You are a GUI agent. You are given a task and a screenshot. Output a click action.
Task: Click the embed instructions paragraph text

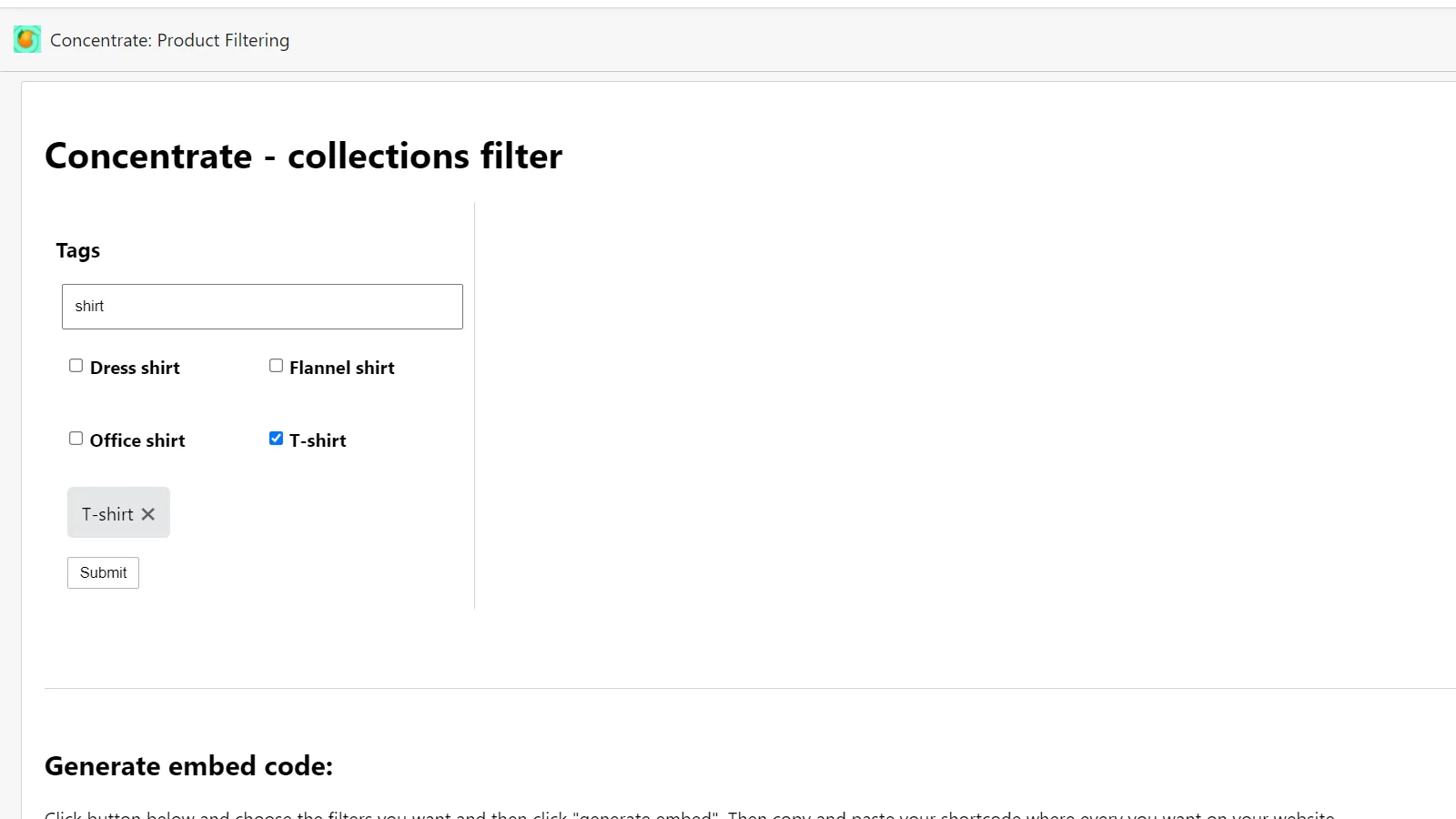tap(690, 814)
